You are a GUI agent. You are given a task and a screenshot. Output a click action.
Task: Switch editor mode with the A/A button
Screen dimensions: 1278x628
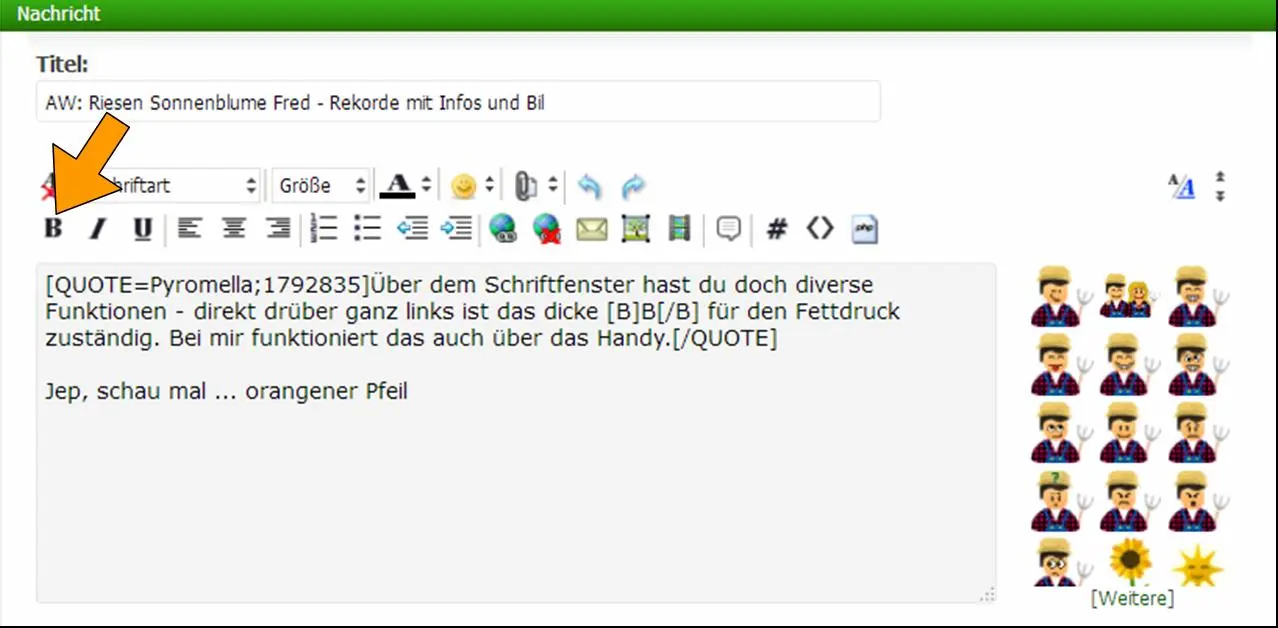click(x=1181, y=186)
